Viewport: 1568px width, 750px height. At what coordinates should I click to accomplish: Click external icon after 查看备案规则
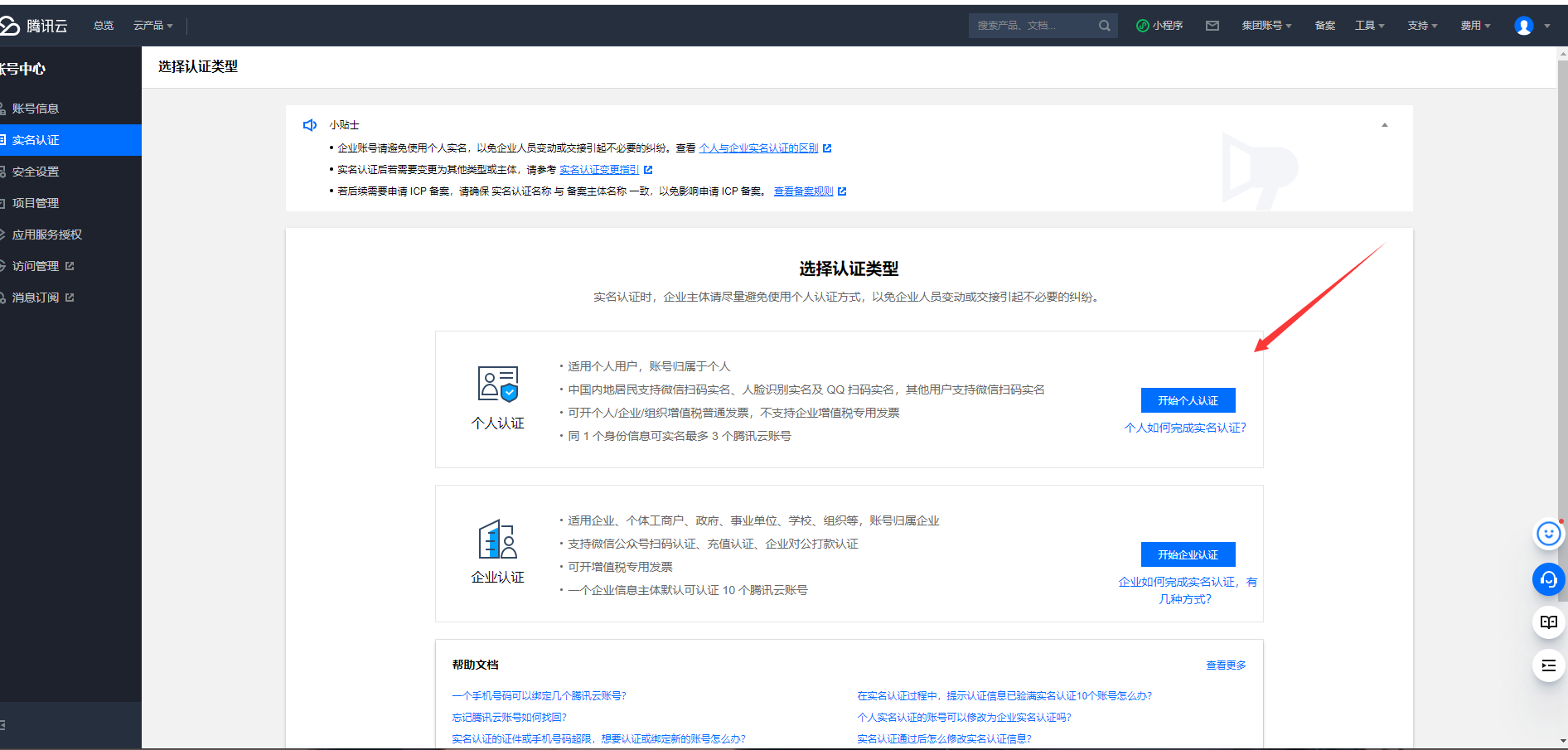pos(842,191)
